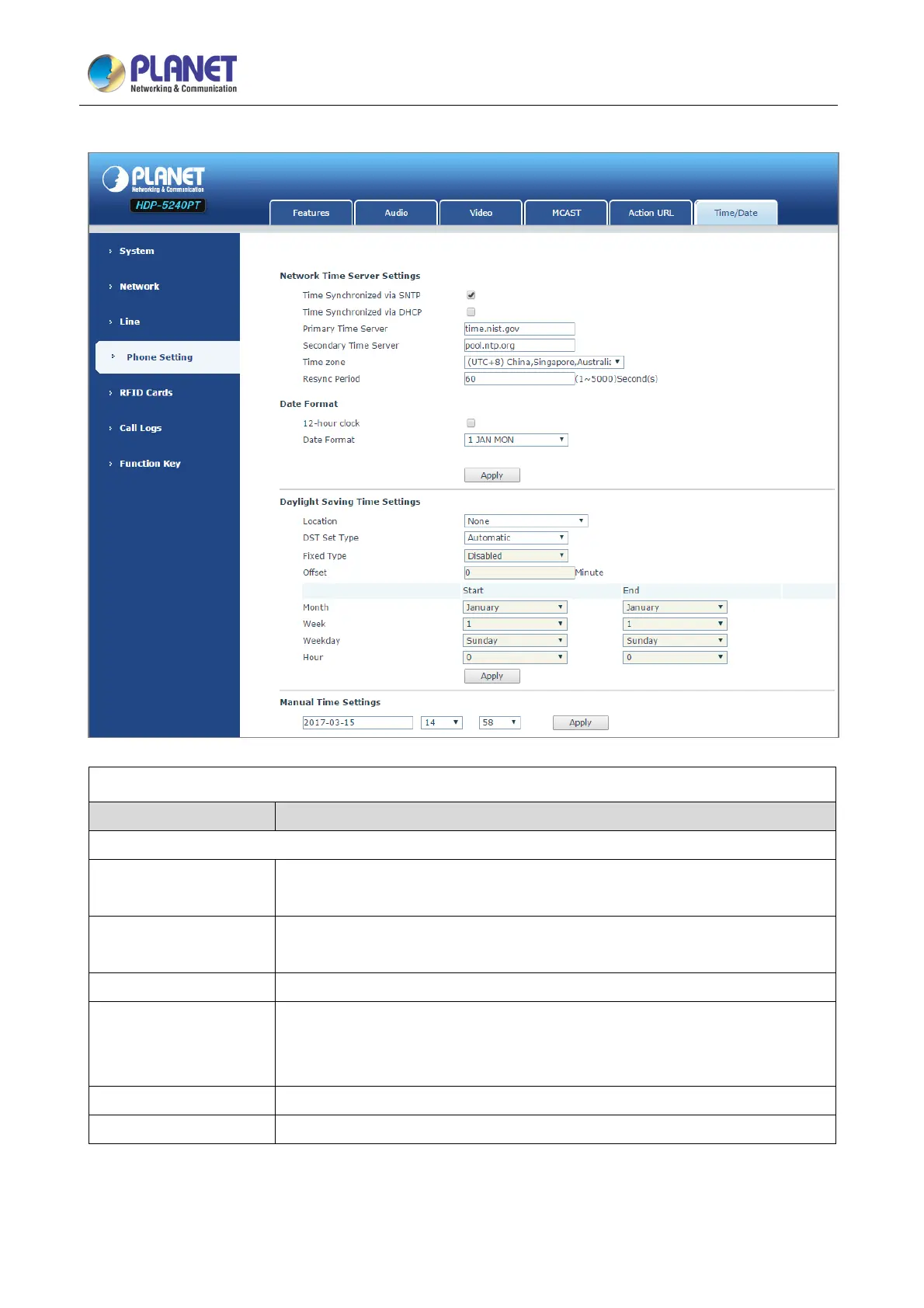Open the Date Format dropdown
This screenshot has width=924, height=1308.
tap(516, 440)
